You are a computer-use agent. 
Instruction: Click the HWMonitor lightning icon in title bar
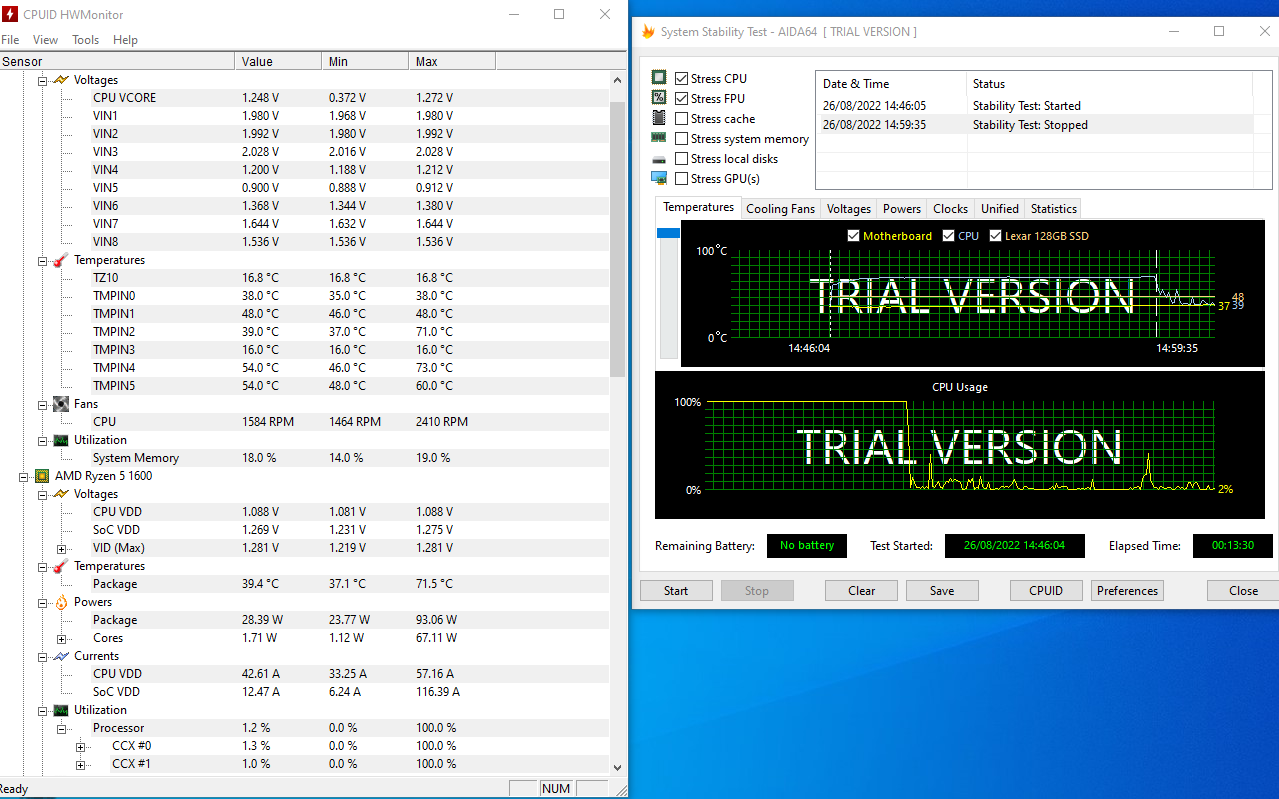click(10, 15)
